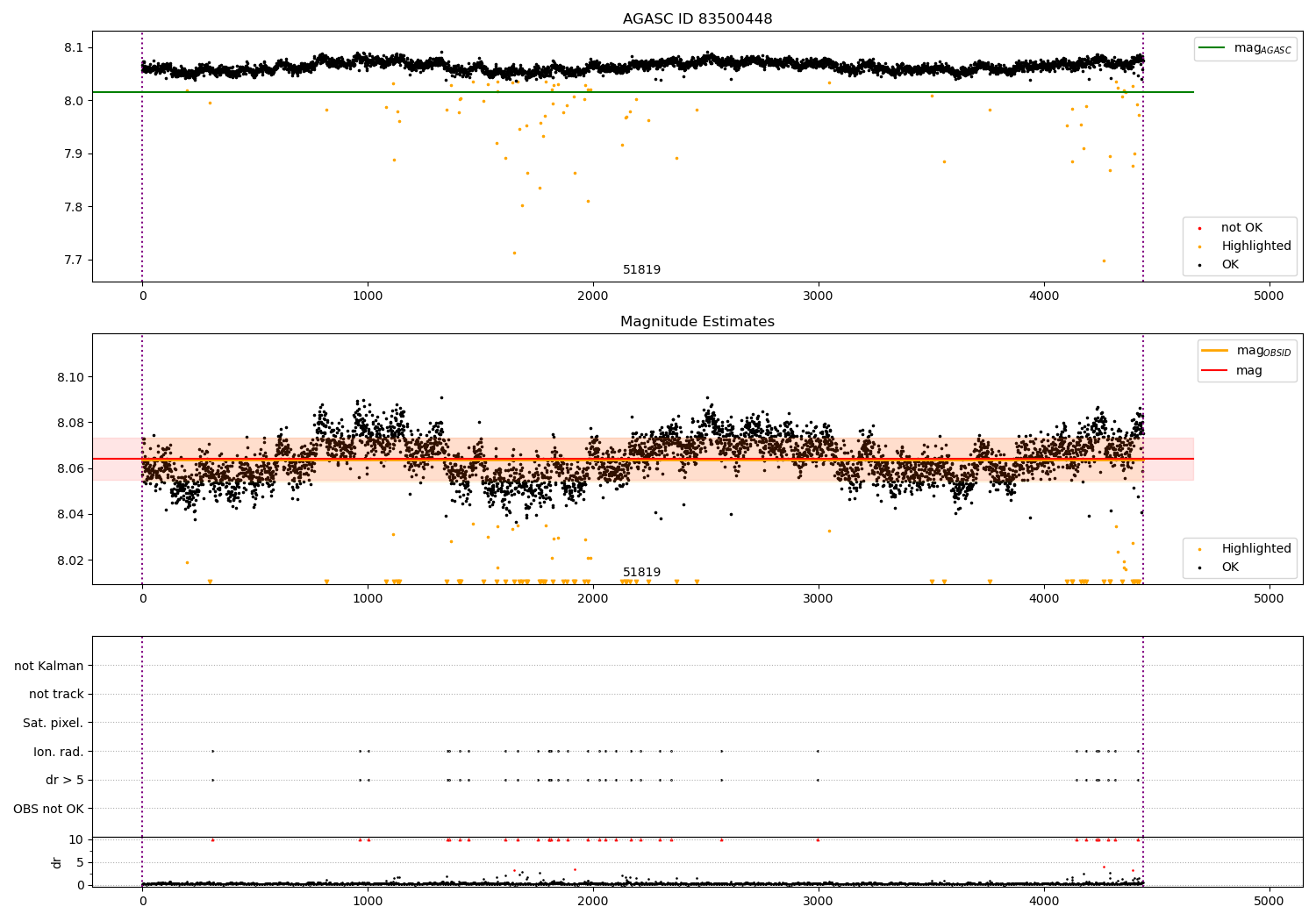Click 'Highlighted' in the Magnitude Estimates legend

[x=1256, y=549]
